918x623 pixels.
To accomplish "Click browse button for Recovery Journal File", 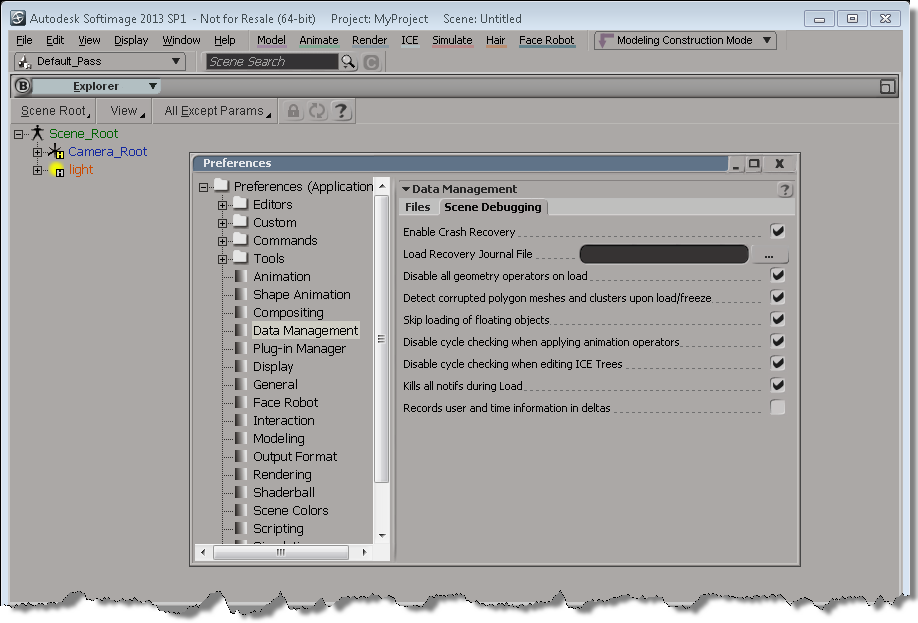I will click(x=768, y=255).
